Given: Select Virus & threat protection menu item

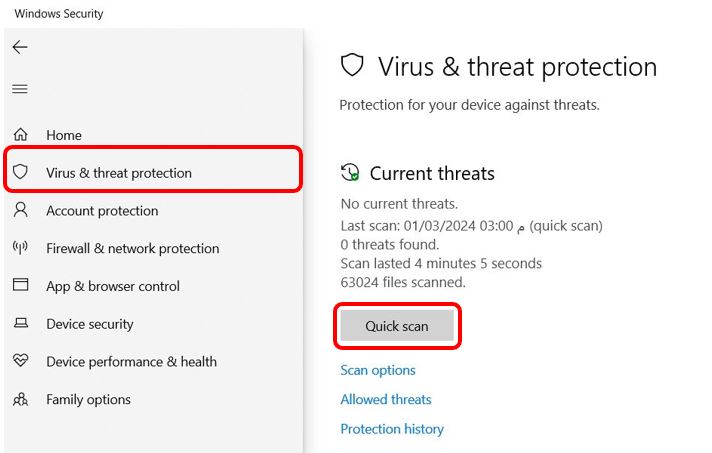Looking at the screenshot, I should [118, 173].
